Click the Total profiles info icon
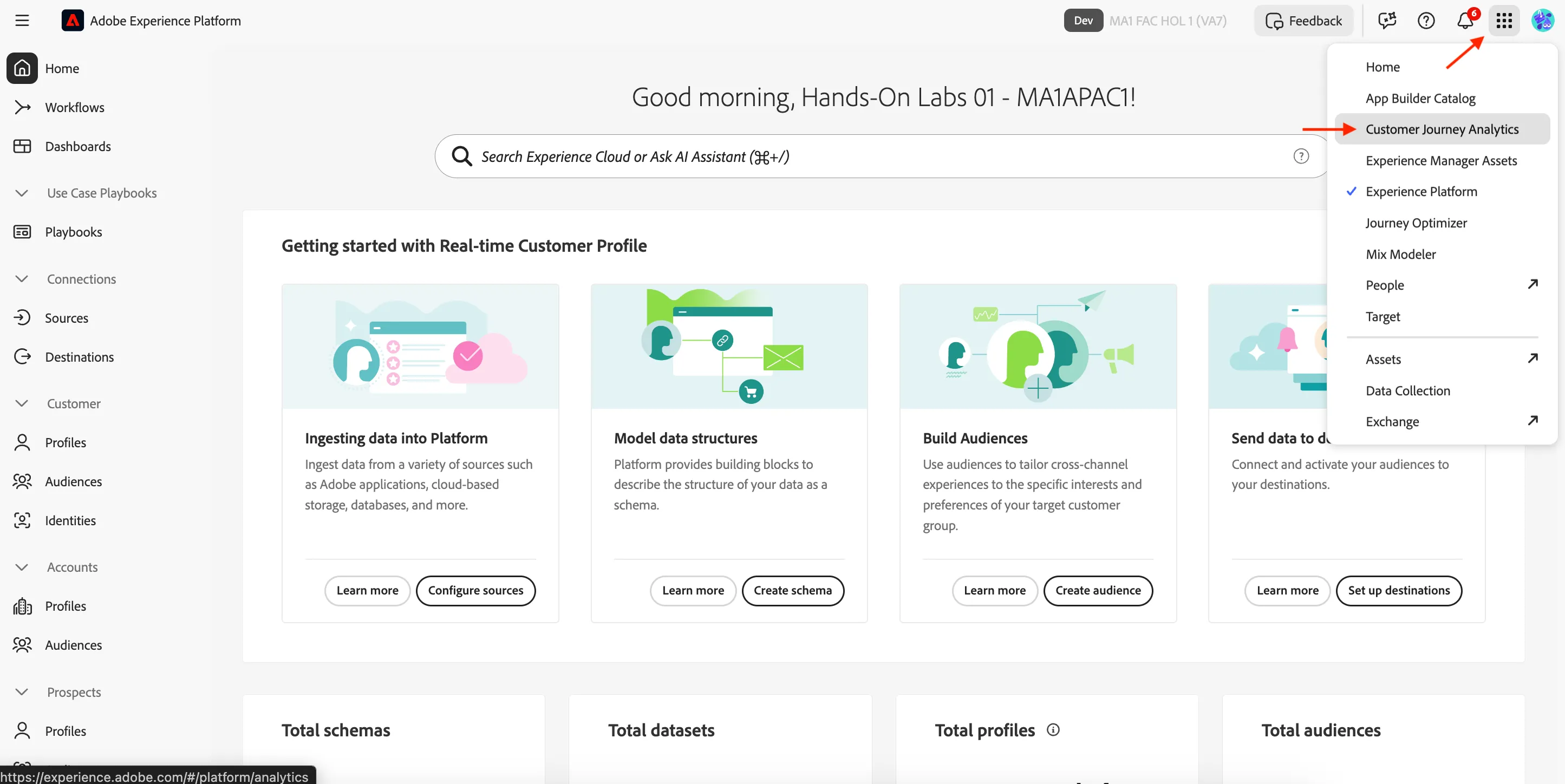The width and height of the screenshot is (1565, 784). point(1053,729)
